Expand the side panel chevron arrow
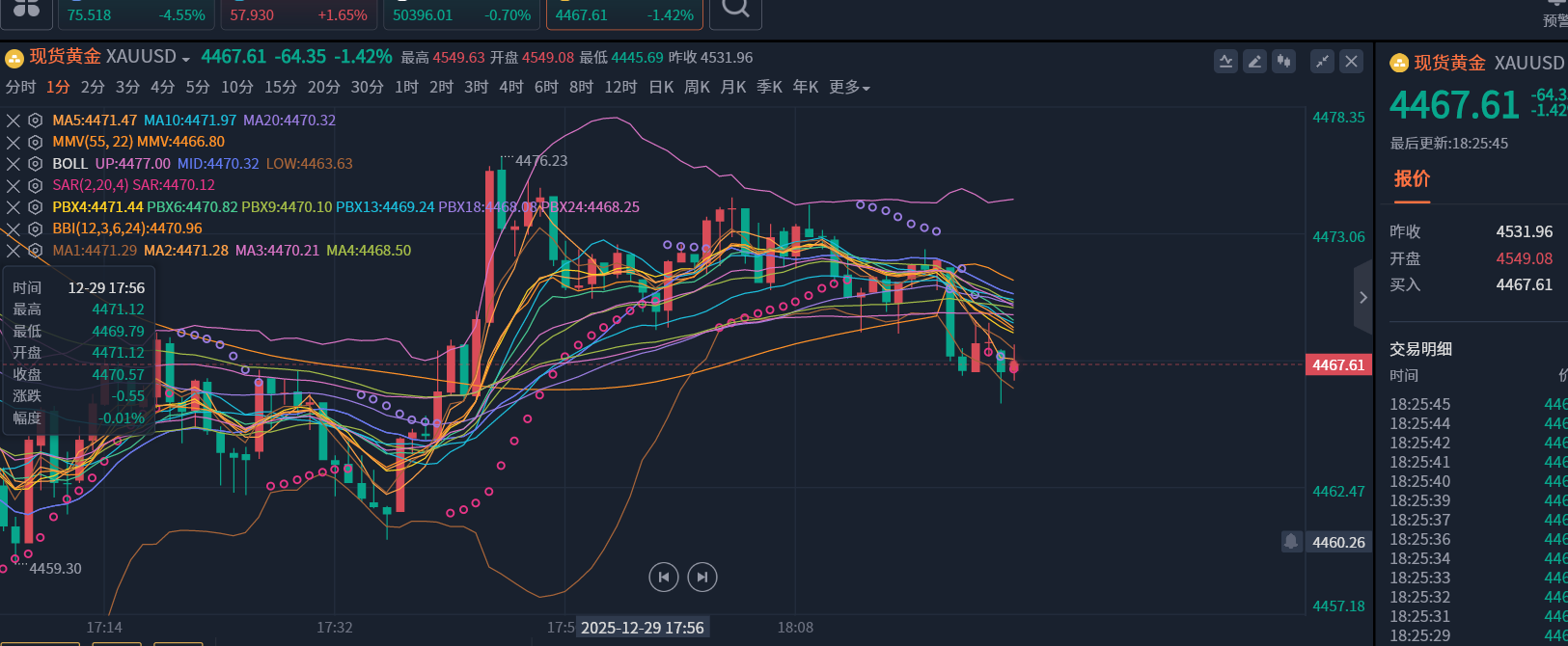The image size is (1568, 646). tap(1362, 298)
